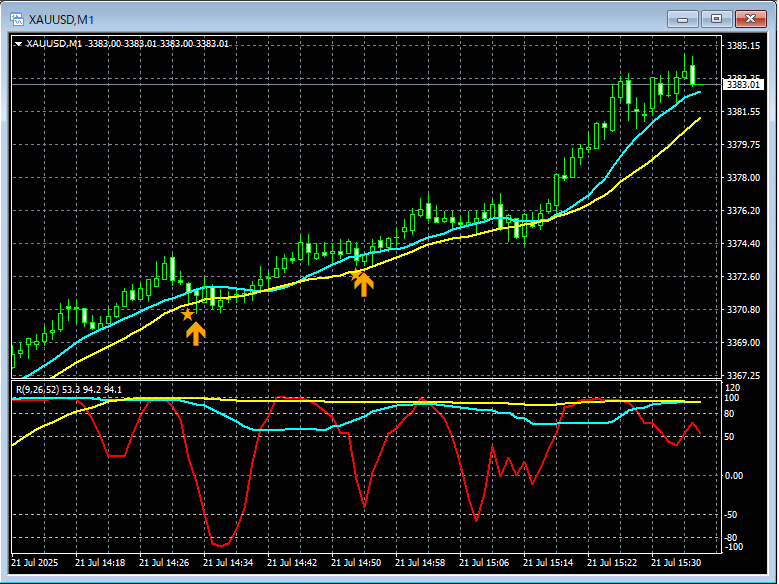Screen dimensions: 779x584
Task: Click the 21 Jul 14:58 time label
Action: [420, 563]
